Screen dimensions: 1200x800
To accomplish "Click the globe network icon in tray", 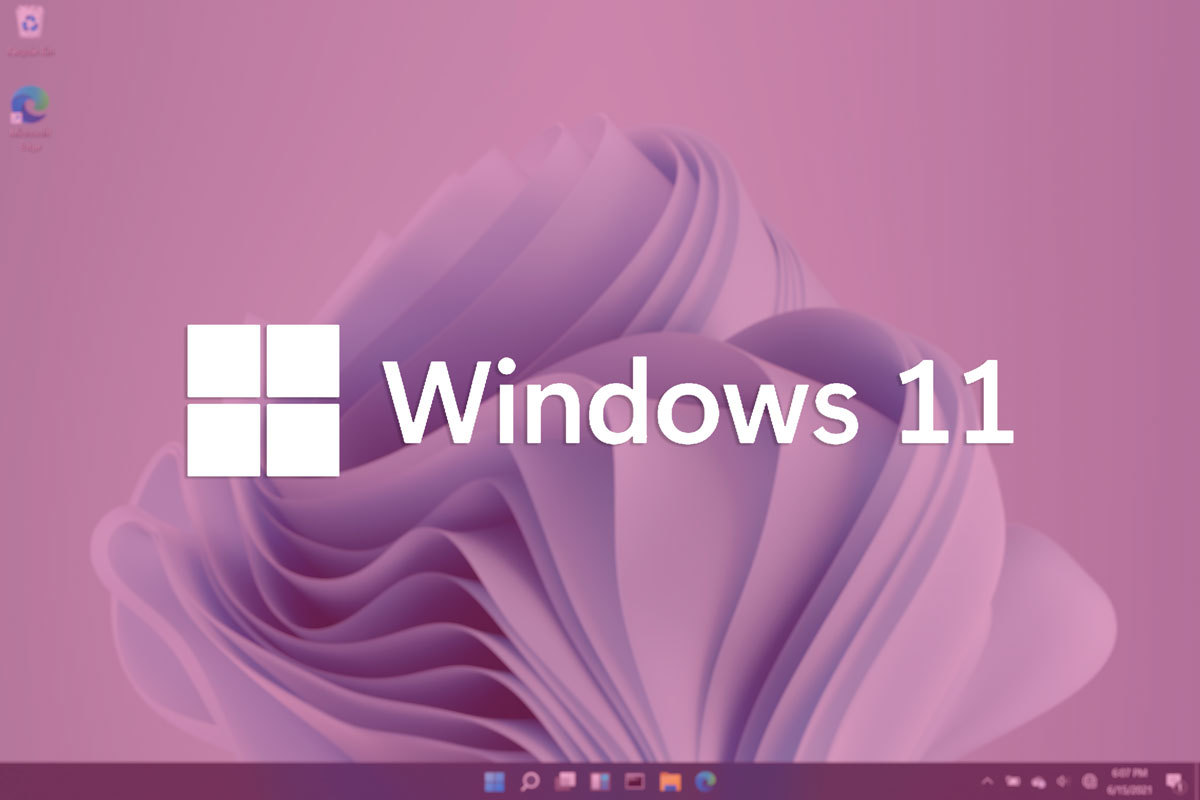I will click(1089, 781).
